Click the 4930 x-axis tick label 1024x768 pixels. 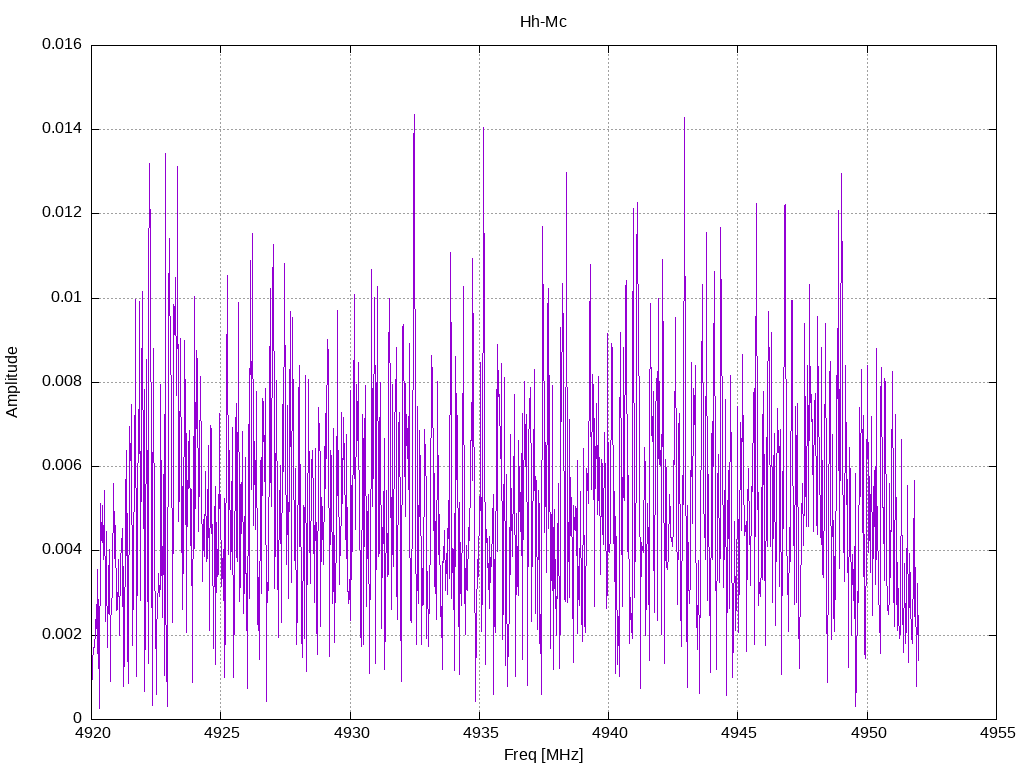click(351, 733)
